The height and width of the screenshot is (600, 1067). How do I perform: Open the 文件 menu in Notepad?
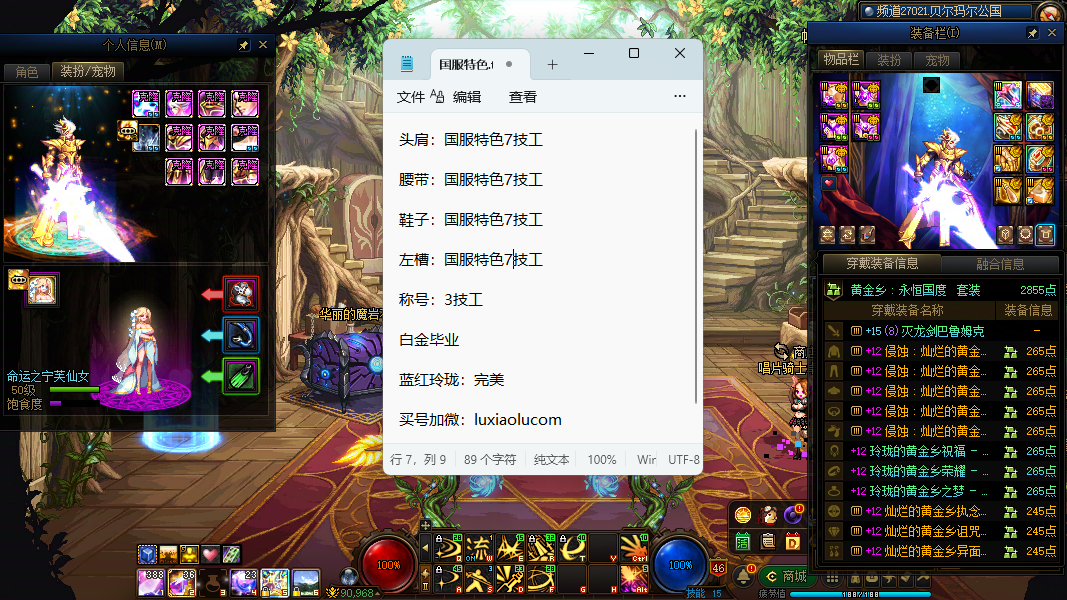click(411, 97)
